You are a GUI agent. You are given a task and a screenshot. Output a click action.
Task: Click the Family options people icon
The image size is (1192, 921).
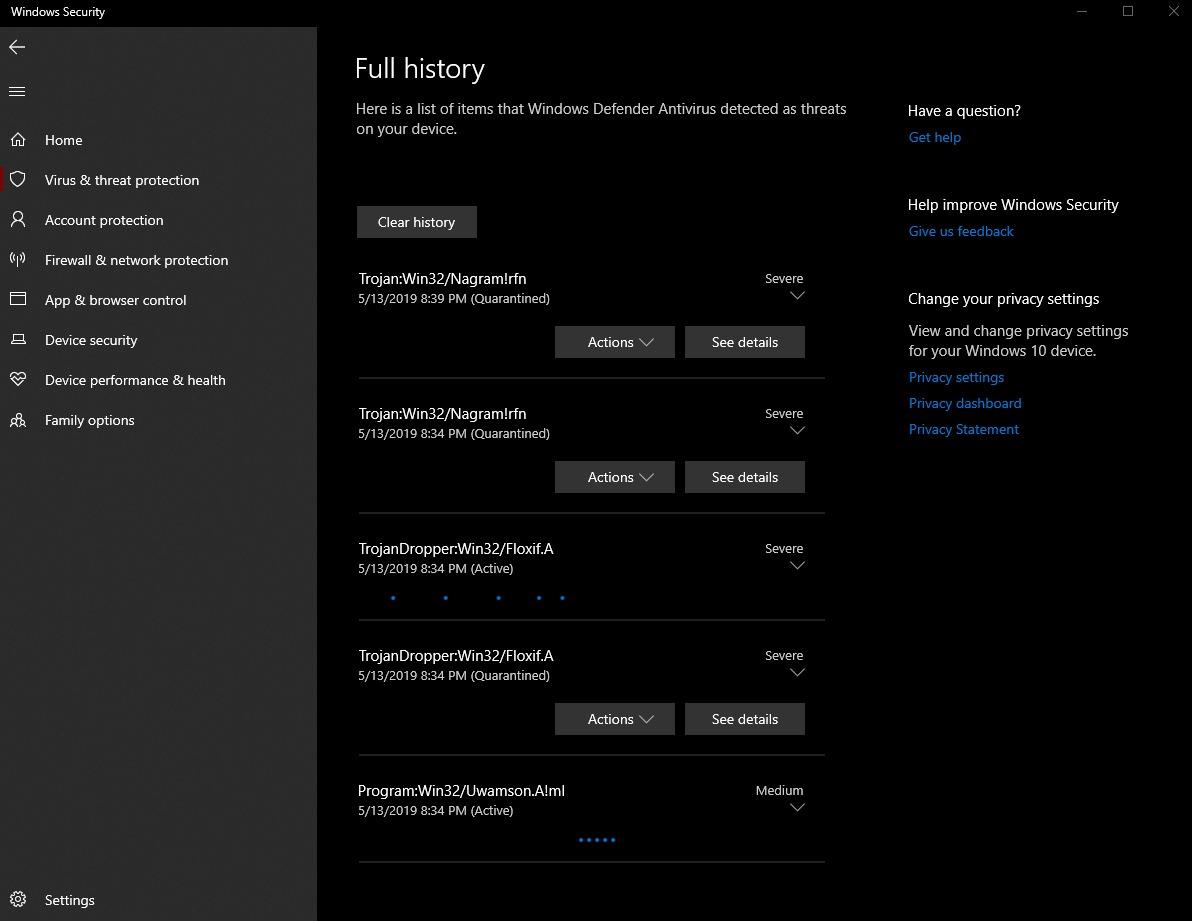(x=18, y=420)
